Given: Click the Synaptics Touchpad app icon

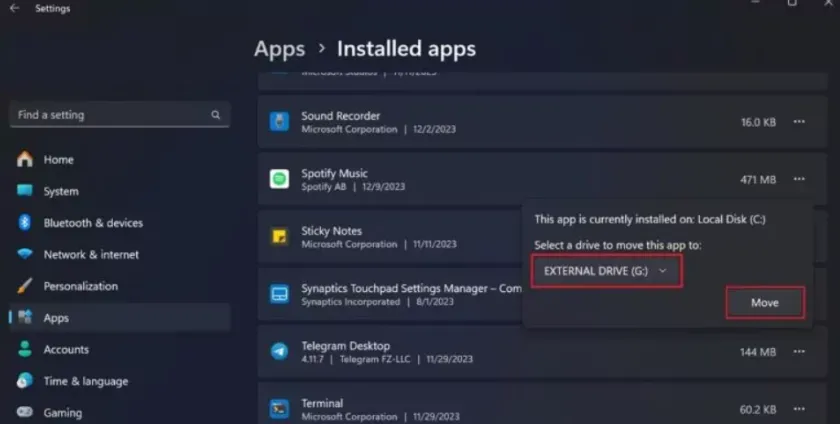Looking at the screenshot, I should pos(279,294).
